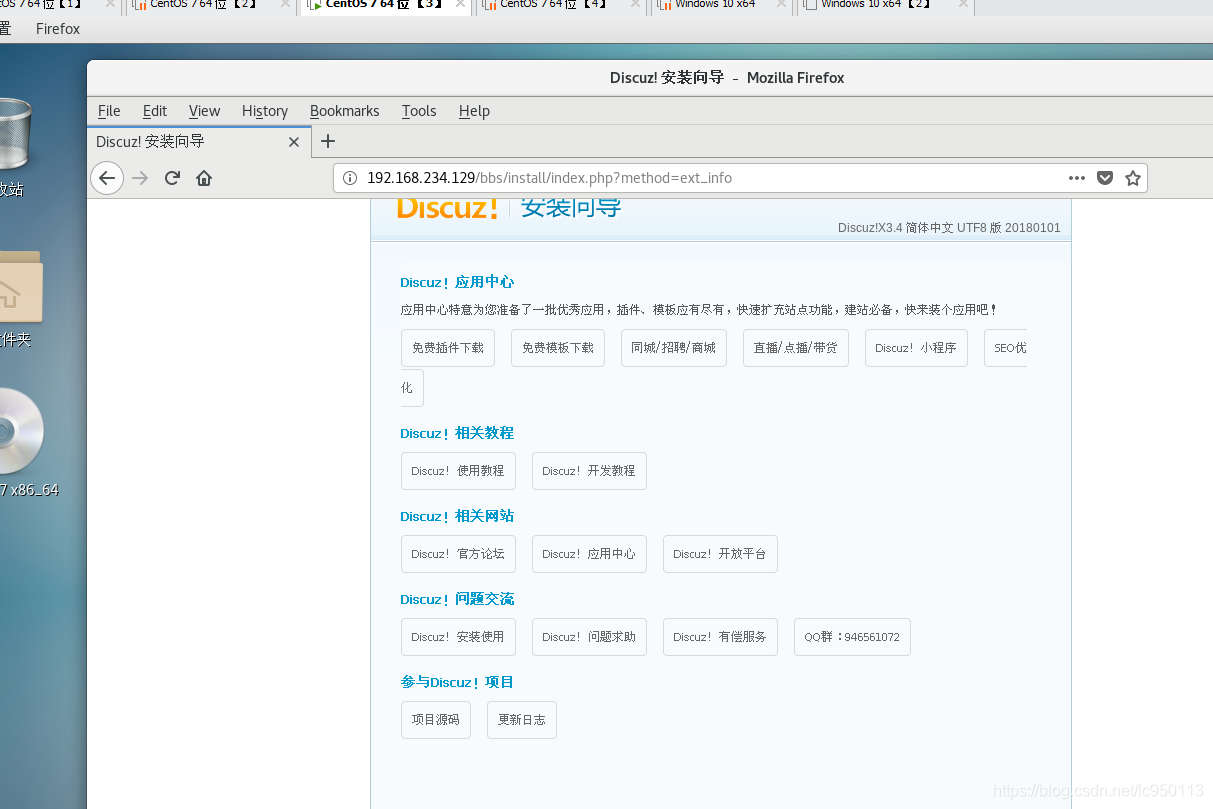Visit Discuz! 应用中心 button
Screen dimensions: 1213x809
(589, 554)
